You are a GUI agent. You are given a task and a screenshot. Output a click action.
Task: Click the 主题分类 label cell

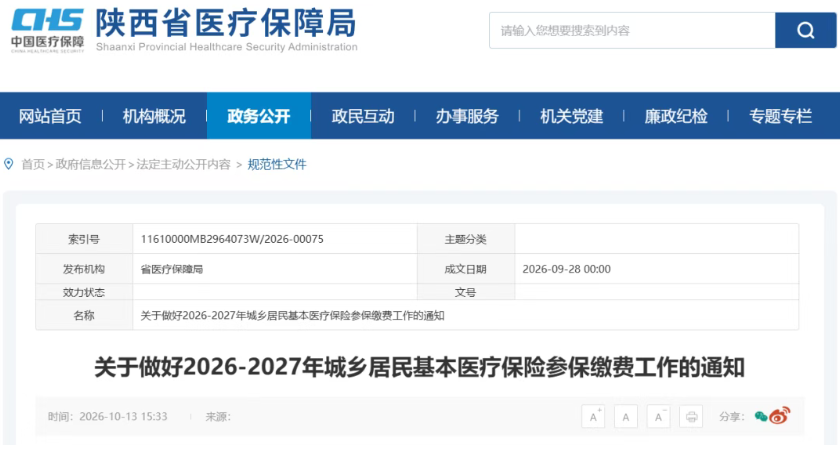pyautogui.click(x=466, y=239)
